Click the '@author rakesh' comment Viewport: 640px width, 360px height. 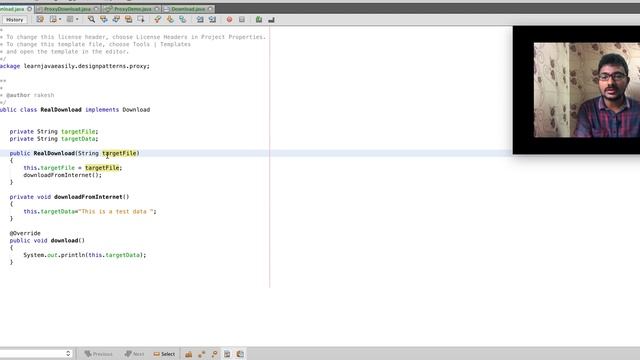click(x=30, y=95)
